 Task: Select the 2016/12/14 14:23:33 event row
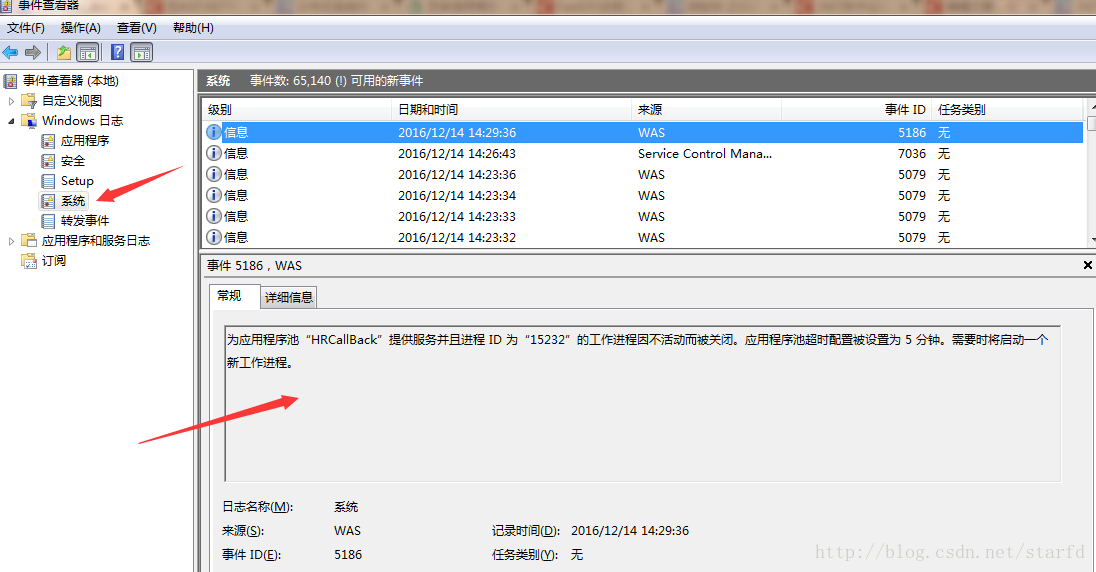click(x=644, y=216)
